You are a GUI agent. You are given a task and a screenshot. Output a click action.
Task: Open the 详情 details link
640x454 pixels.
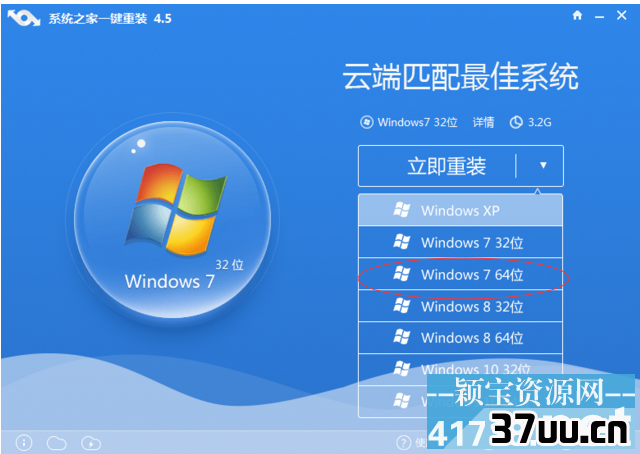pyautogui.click(x=483, y=122)
